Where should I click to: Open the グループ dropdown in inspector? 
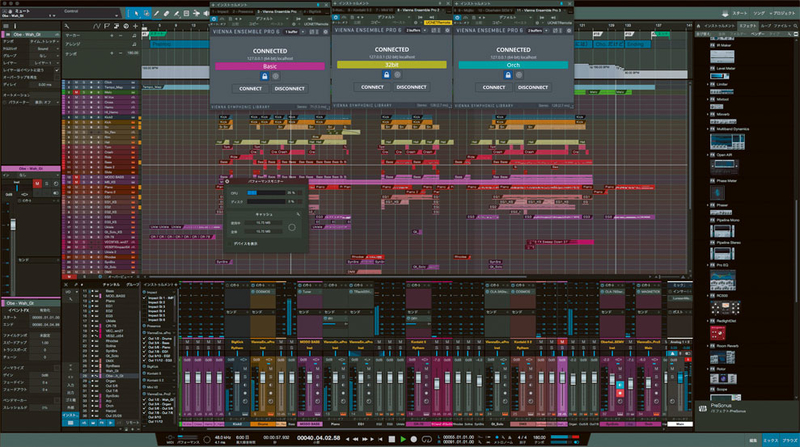pos(44,56)
